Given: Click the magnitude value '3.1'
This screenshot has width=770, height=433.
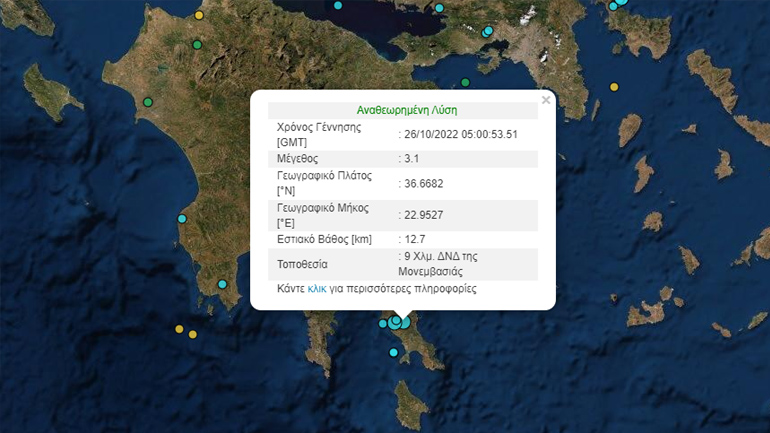Looking at the screenshot, I should (x=412, y=159).
